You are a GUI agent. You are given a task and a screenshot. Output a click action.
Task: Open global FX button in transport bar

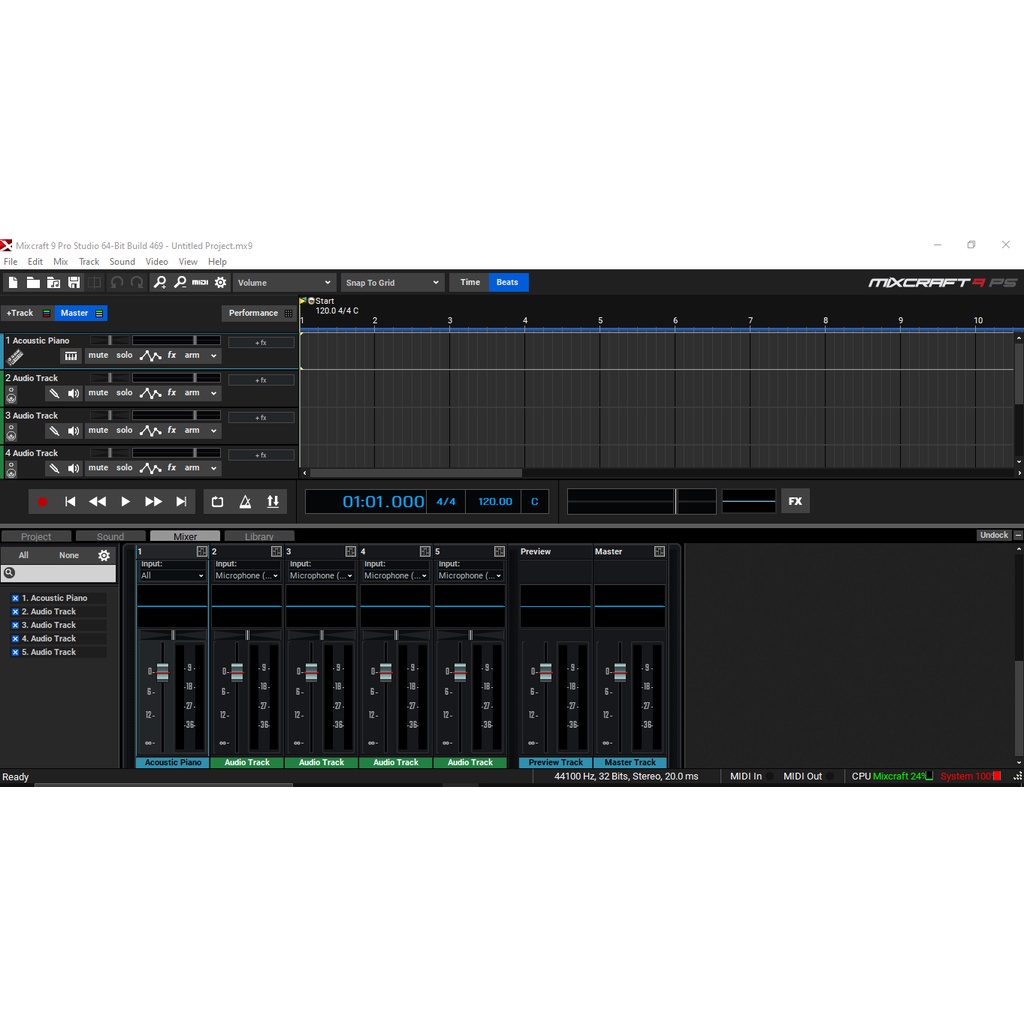tap(795, 502)
